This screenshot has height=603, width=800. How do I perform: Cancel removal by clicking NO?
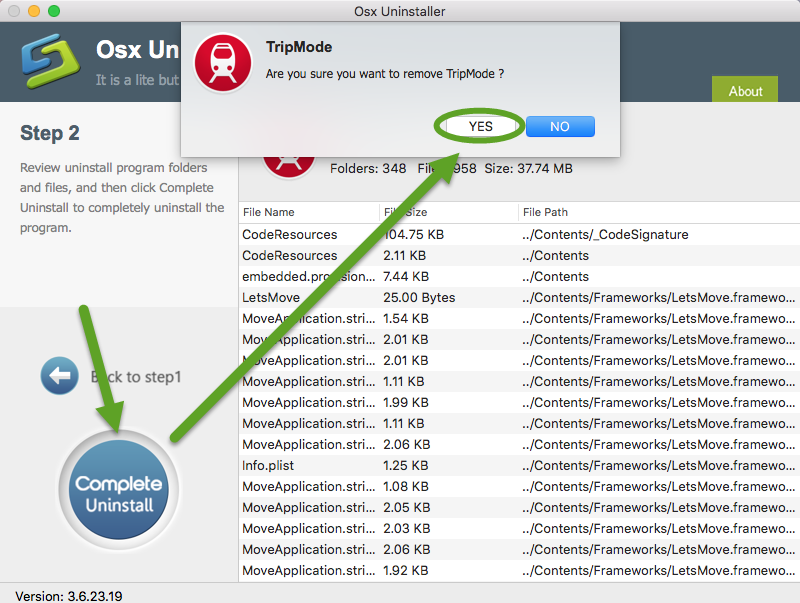click(560, 126)
